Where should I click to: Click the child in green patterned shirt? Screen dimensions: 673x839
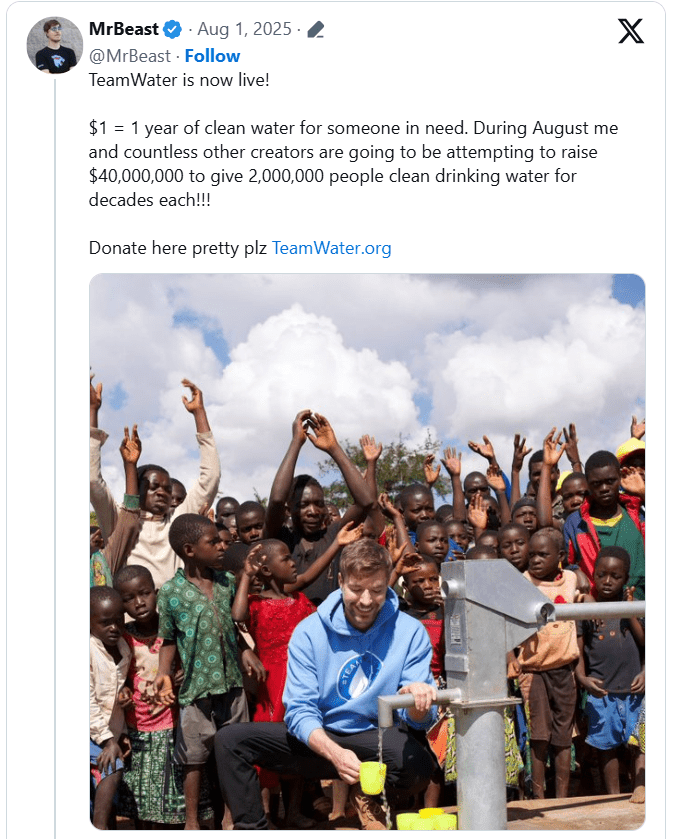click(x=201, y=637)
